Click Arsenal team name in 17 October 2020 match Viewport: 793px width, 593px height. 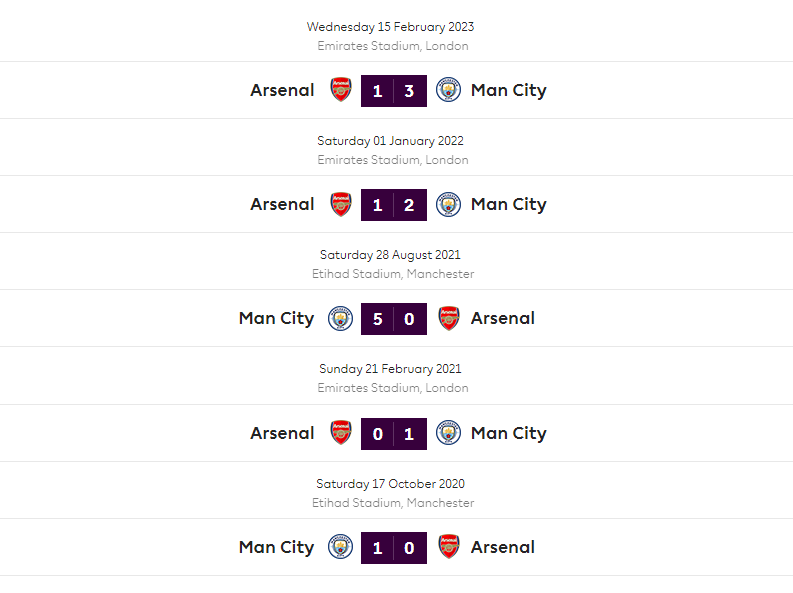click(x=502, y=547)
